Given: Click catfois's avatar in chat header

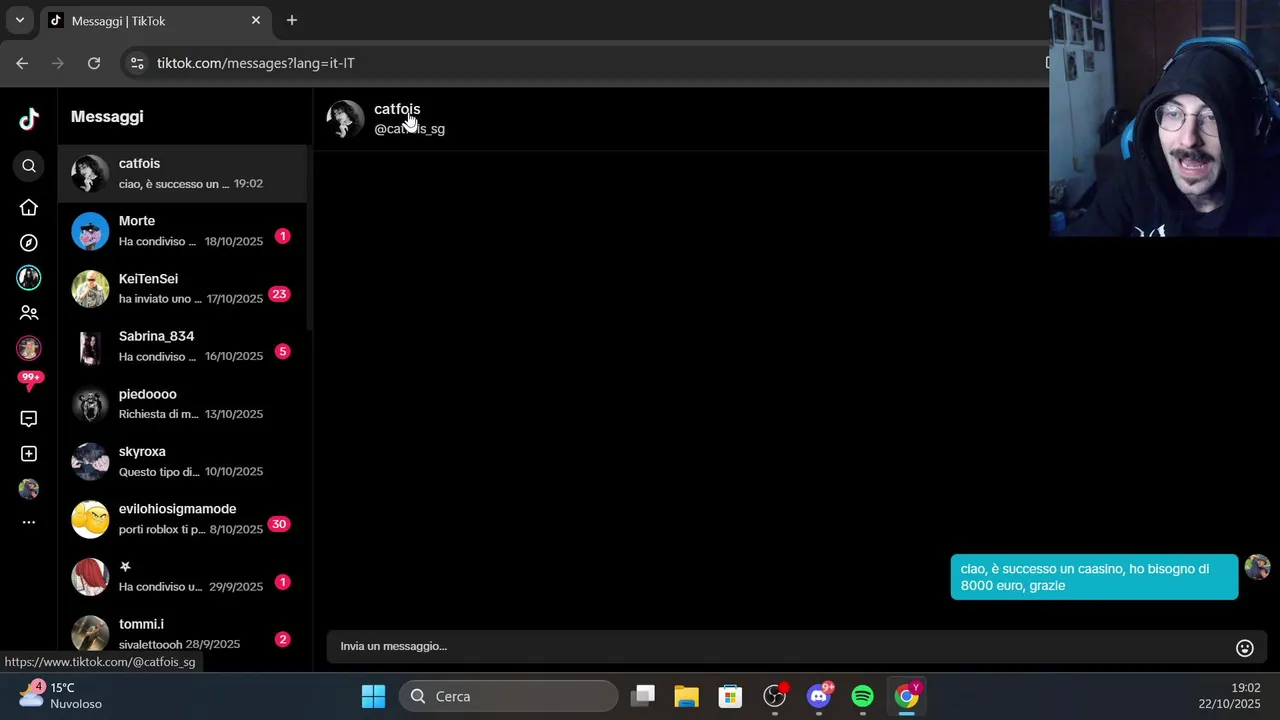Looking at the screenshot, I should tap(345, 119).
